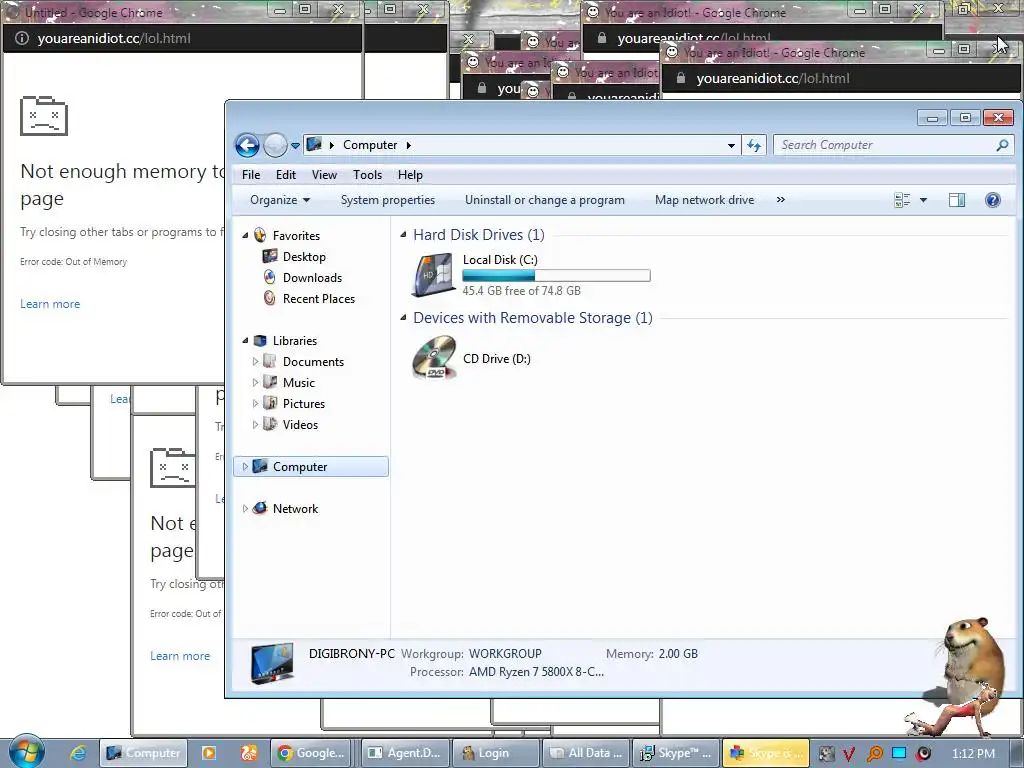The height and width of the screenshot is (768, 1024).
Task: Click Learn more link in lower Chrome window
Action: [x=180, y=656]
